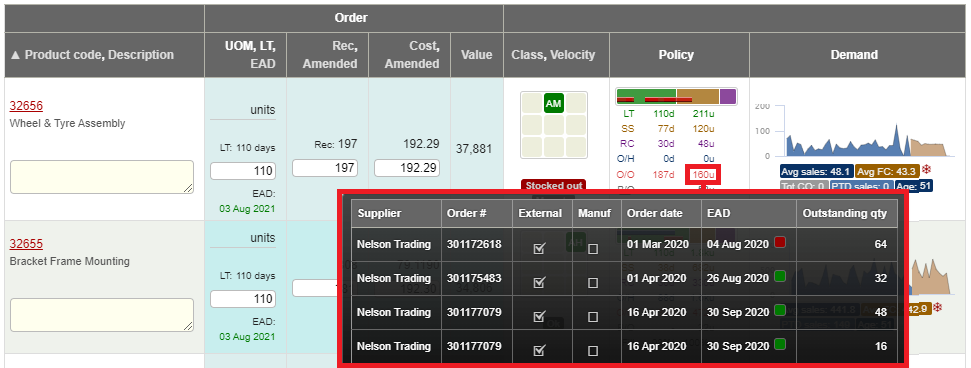
Task: Toggle External checkbox for order 301175483
Action: tap(539, 283)
